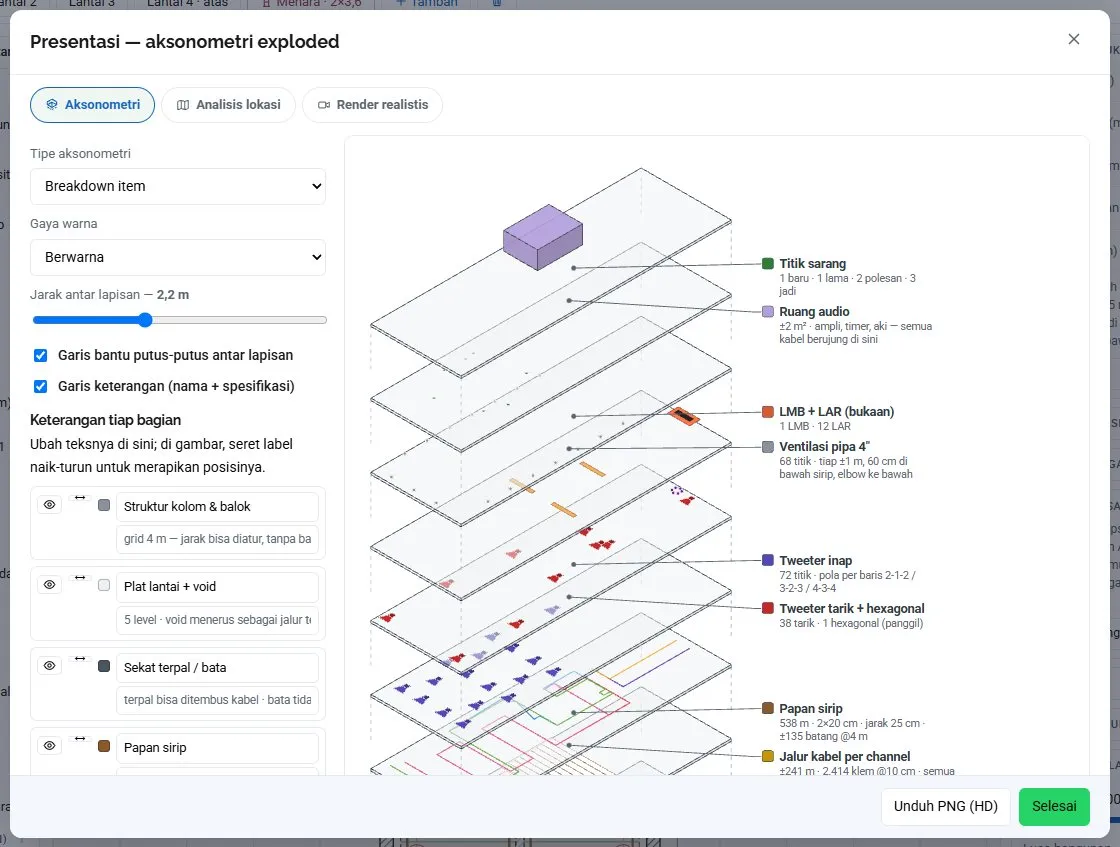This screenshot has height=847, width=1120.
Task: Uncheck Garis bantu putus-putus antar lapisan
Action: [x=41, y=355]
